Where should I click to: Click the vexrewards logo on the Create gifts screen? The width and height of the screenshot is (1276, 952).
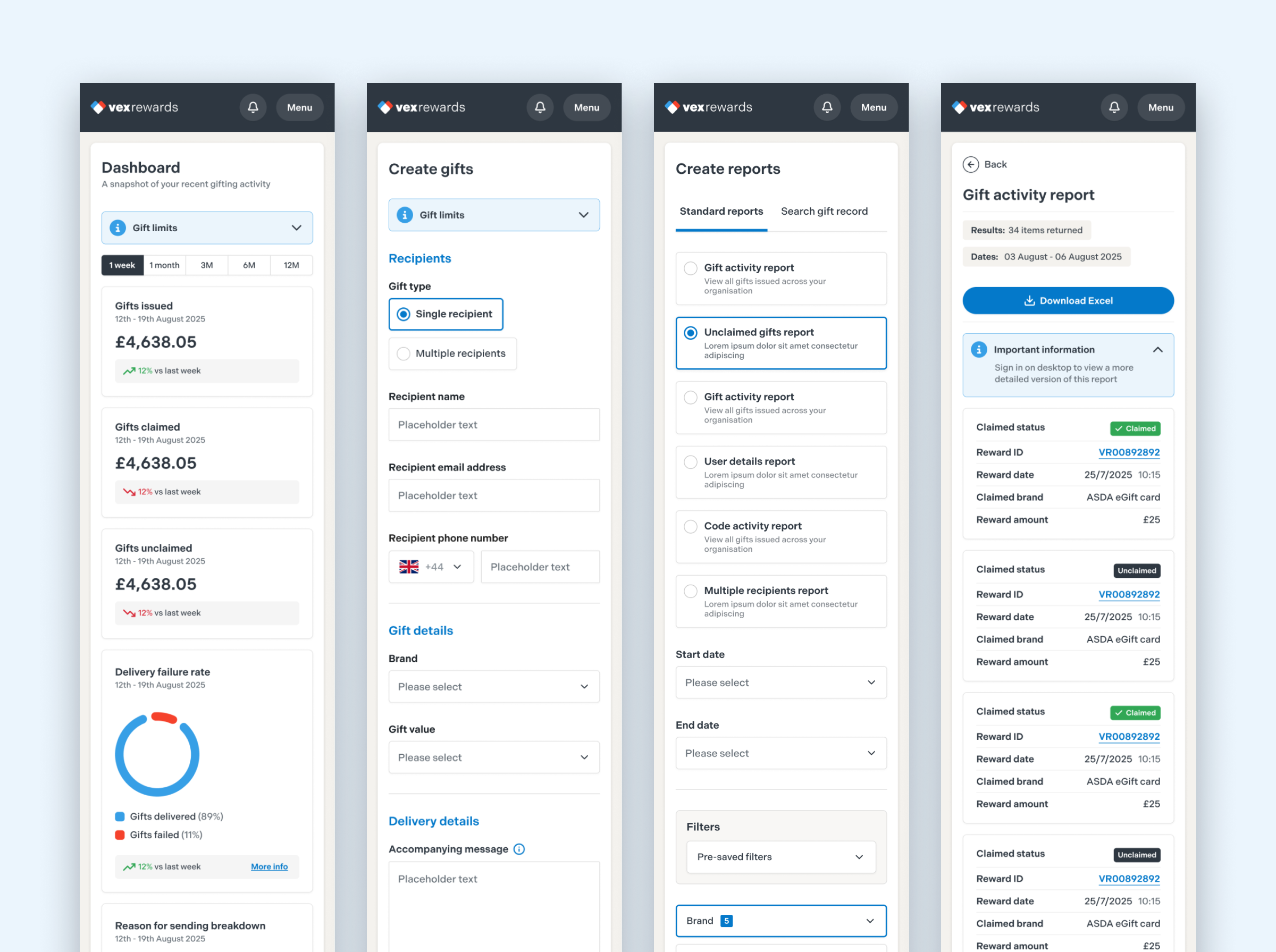[x=421, y=107]
